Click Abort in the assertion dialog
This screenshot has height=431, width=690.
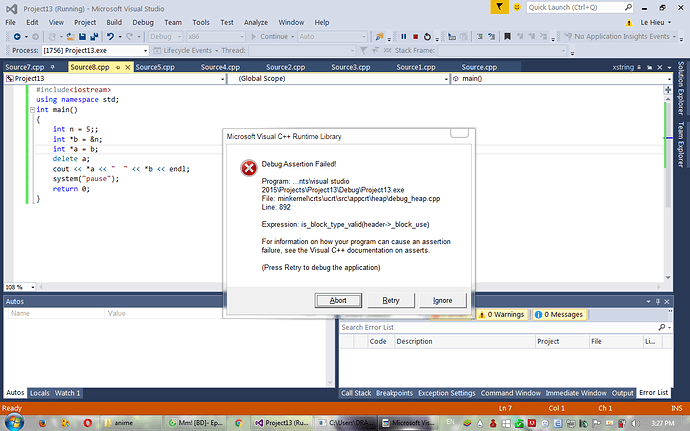point(338,300)
